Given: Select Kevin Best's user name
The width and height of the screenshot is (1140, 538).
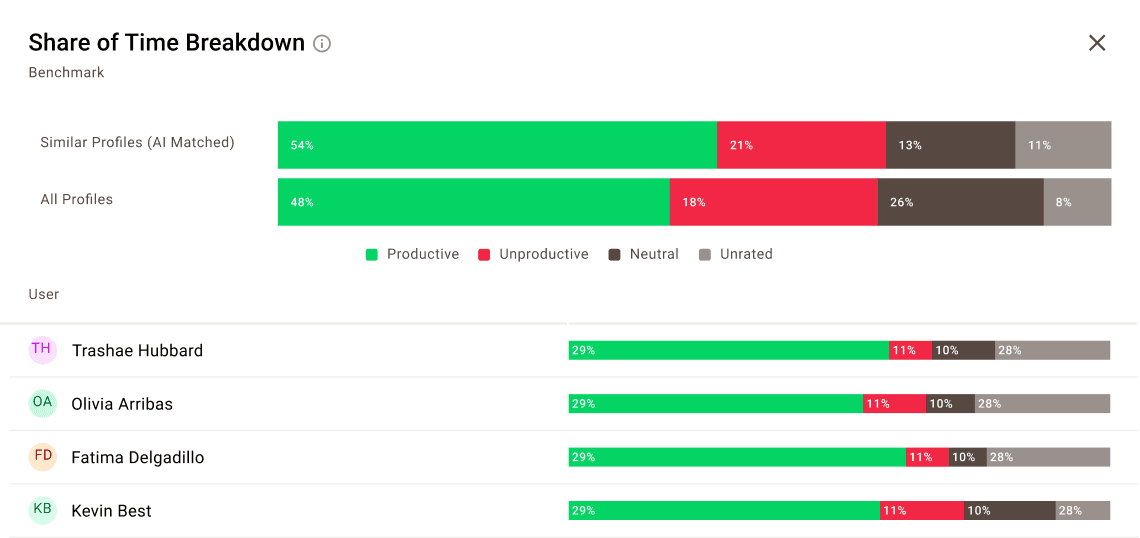Looking at the screenshot, I should point(111,511).
